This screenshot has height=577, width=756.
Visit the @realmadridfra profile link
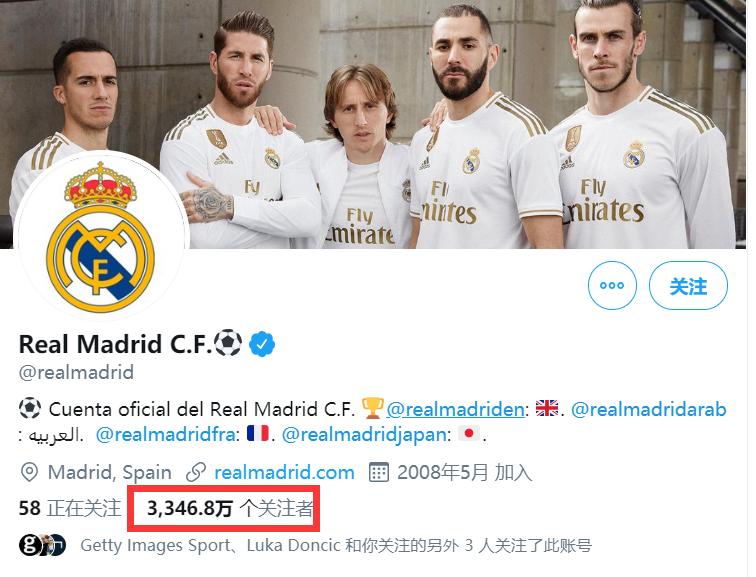(165, 435)
